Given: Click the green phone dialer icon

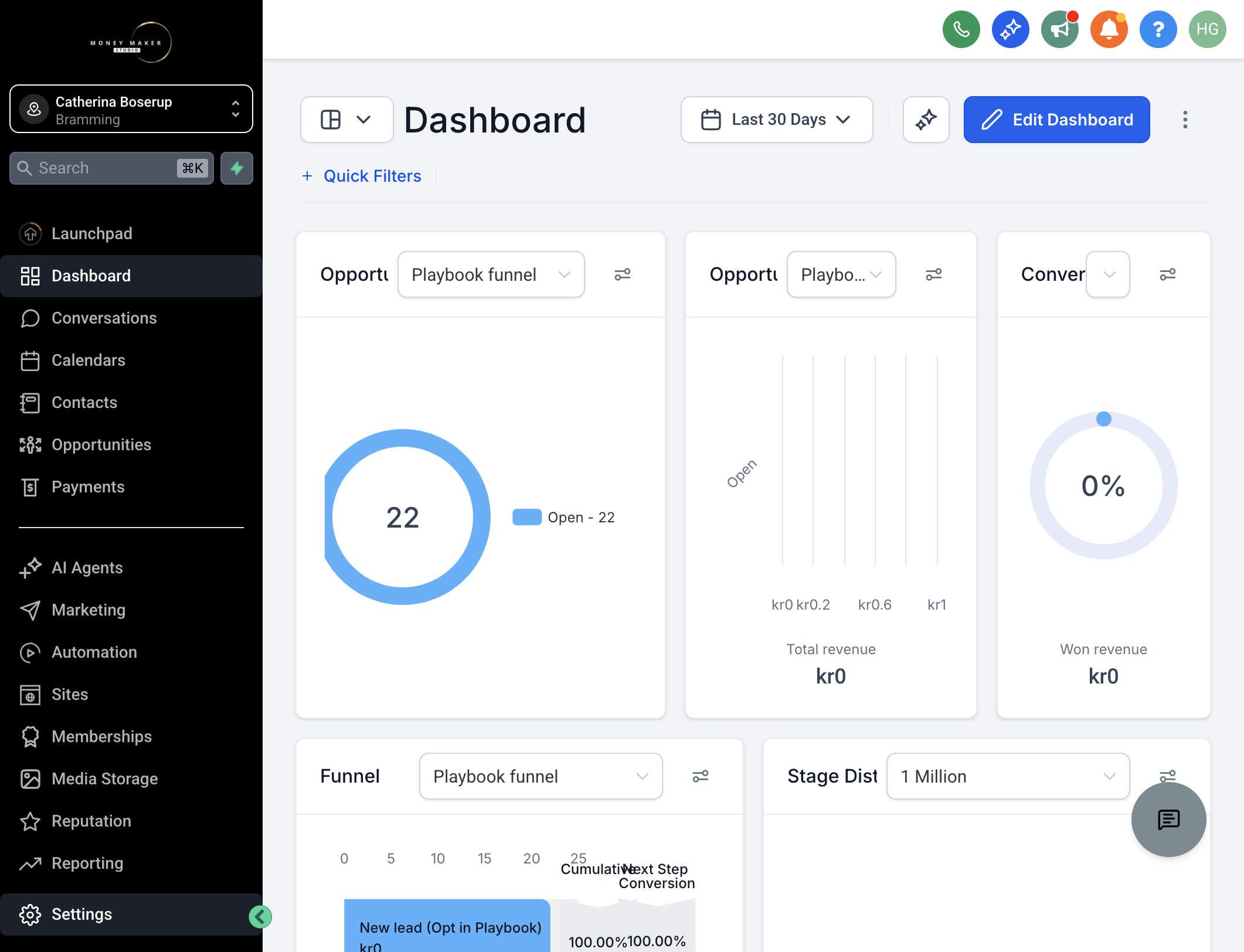Looking at the screenshot, I should pyautogui.click(x=961, y=29).
